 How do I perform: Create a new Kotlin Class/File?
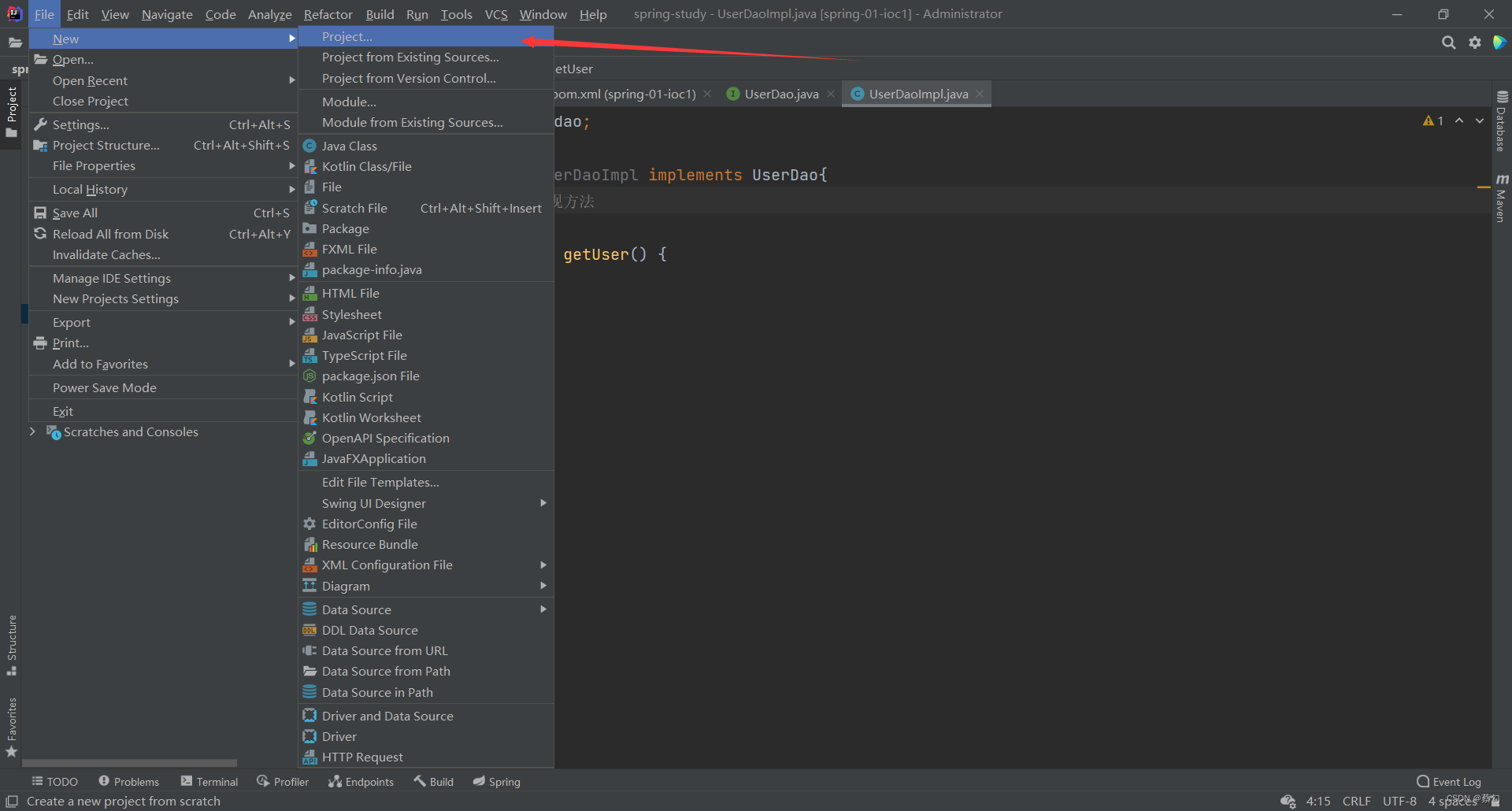(x=426, y=166)
